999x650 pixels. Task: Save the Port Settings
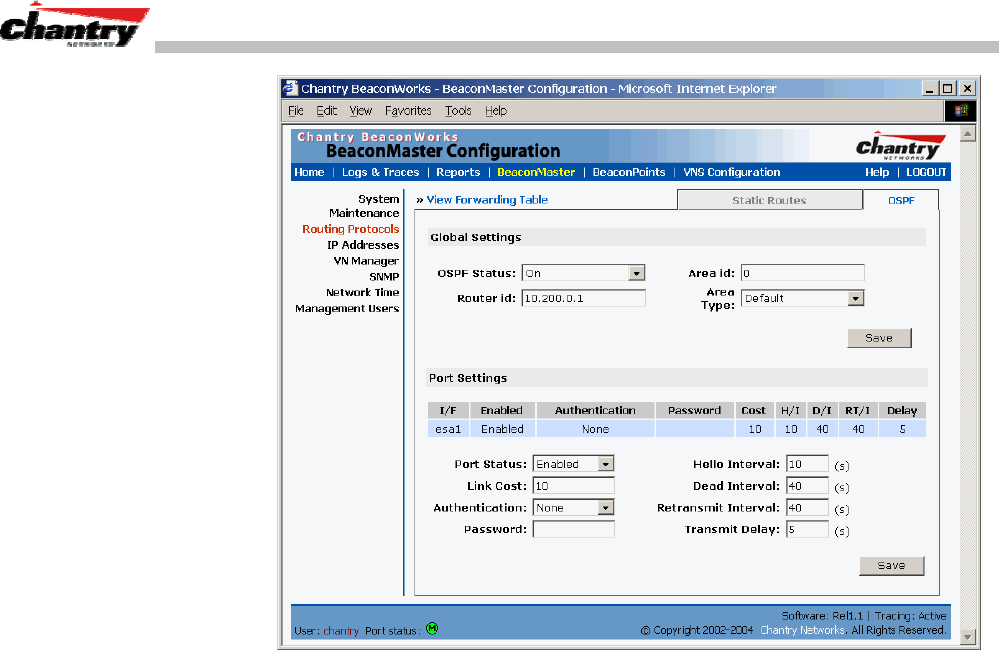tap(891, 565)
